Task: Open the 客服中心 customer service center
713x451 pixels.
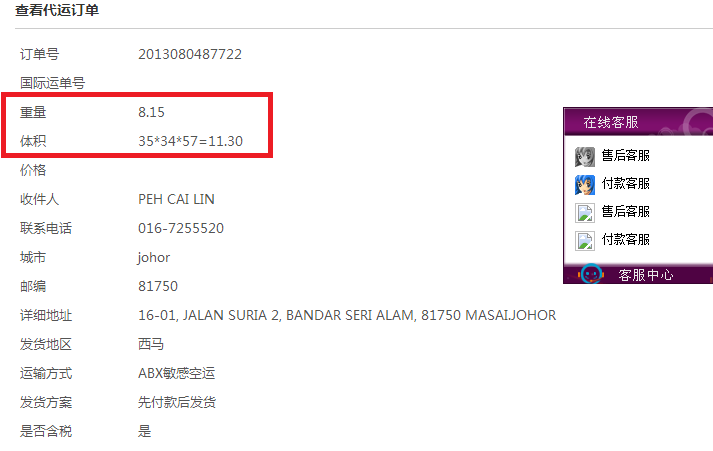Action: [x=646, y=275]
